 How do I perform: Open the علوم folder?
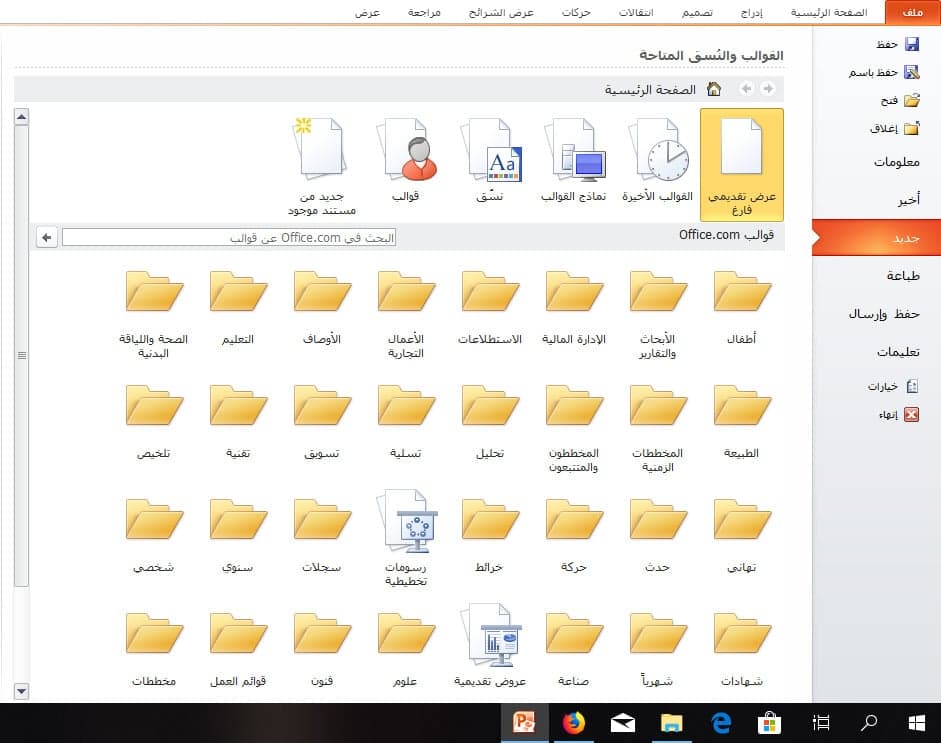(406, 649)
